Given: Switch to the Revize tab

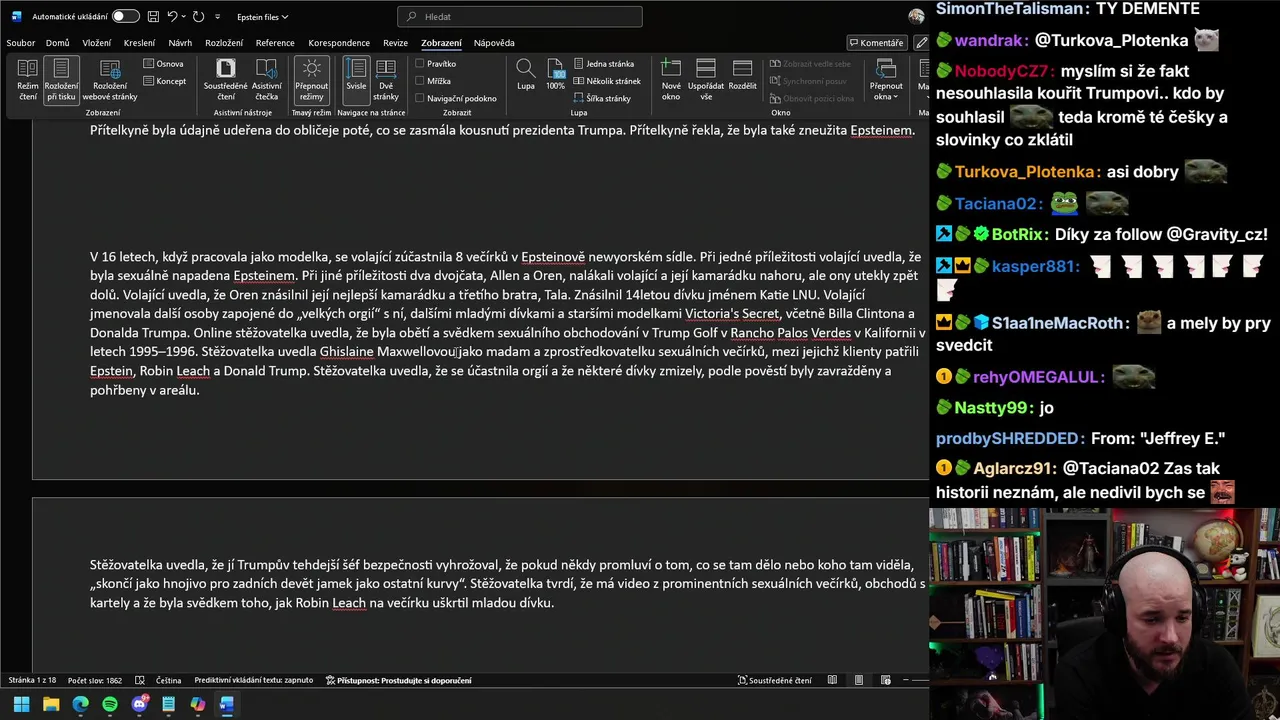Looking at the screenshot, I should tap(395, 43).
